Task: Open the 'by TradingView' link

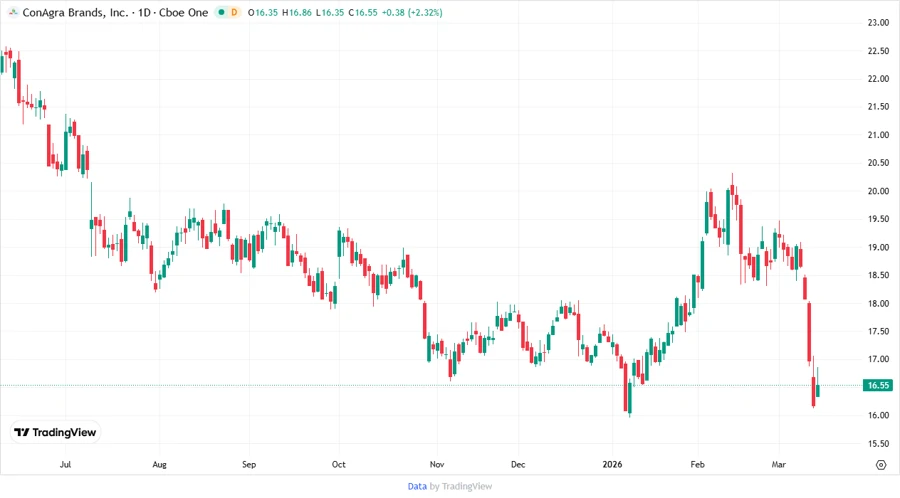Action: point(461,487)
